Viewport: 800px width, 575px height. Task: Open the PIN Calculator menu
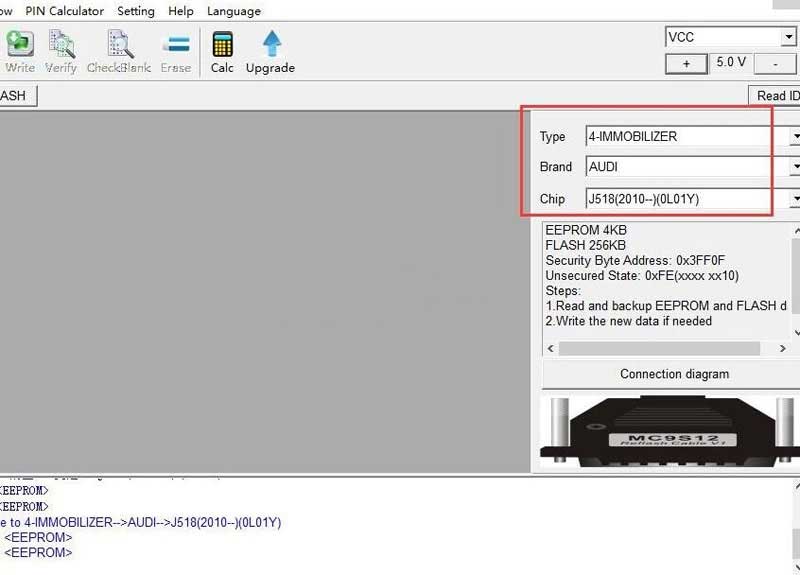(64, 11)
